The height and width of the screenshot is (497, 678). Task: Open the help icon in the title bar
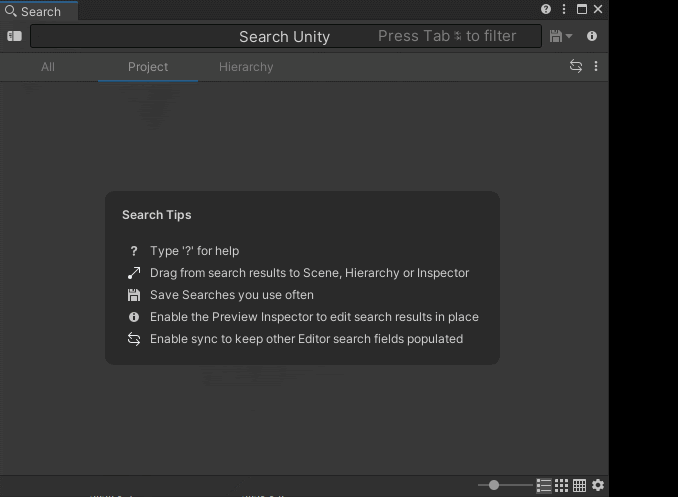click(x=546, y=9)
